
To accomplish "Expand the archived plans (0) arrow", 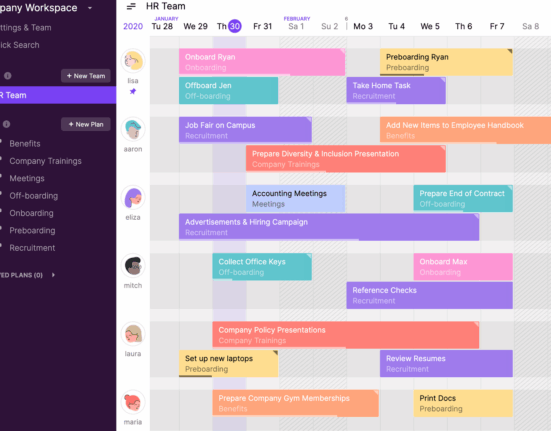I will tap(53, 275).
